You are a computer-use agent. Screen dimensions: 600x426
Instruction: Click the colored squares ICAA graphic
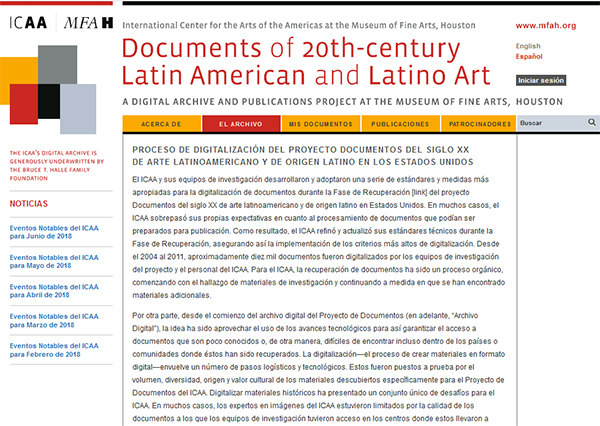click(x=48, y=90)
